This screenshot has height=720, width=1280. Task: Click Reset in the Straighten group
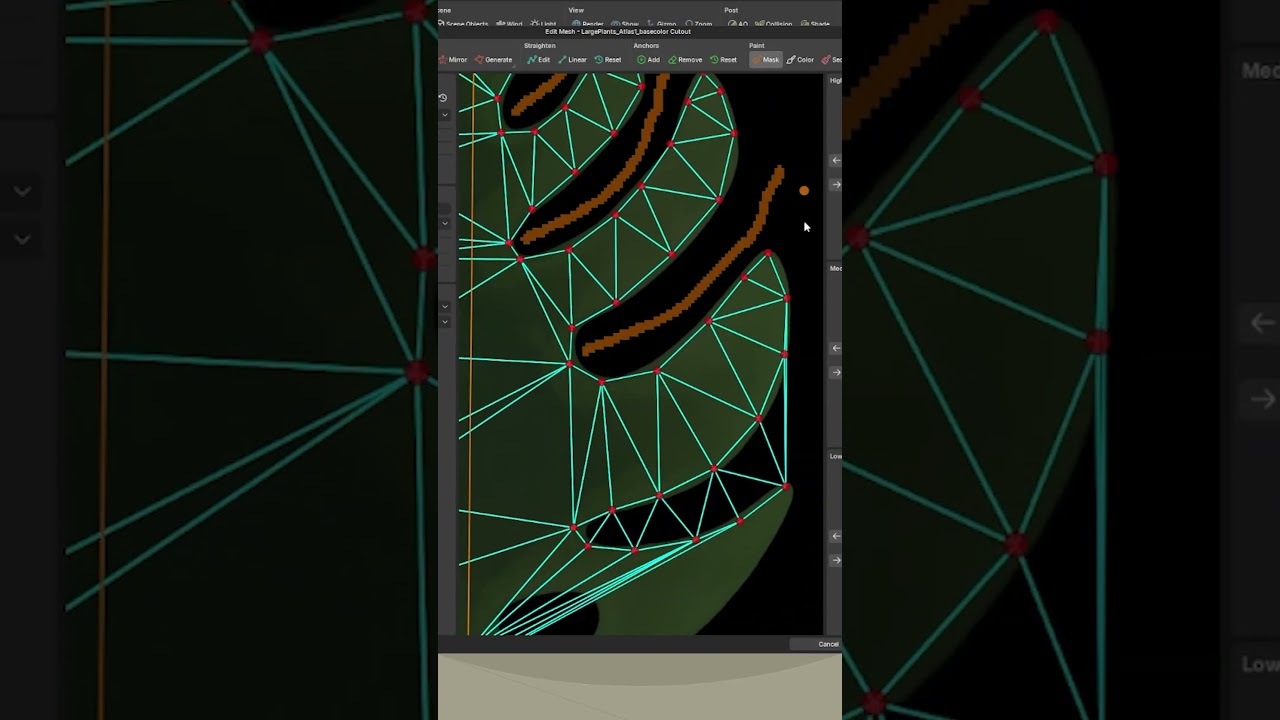tap(608, 60)
